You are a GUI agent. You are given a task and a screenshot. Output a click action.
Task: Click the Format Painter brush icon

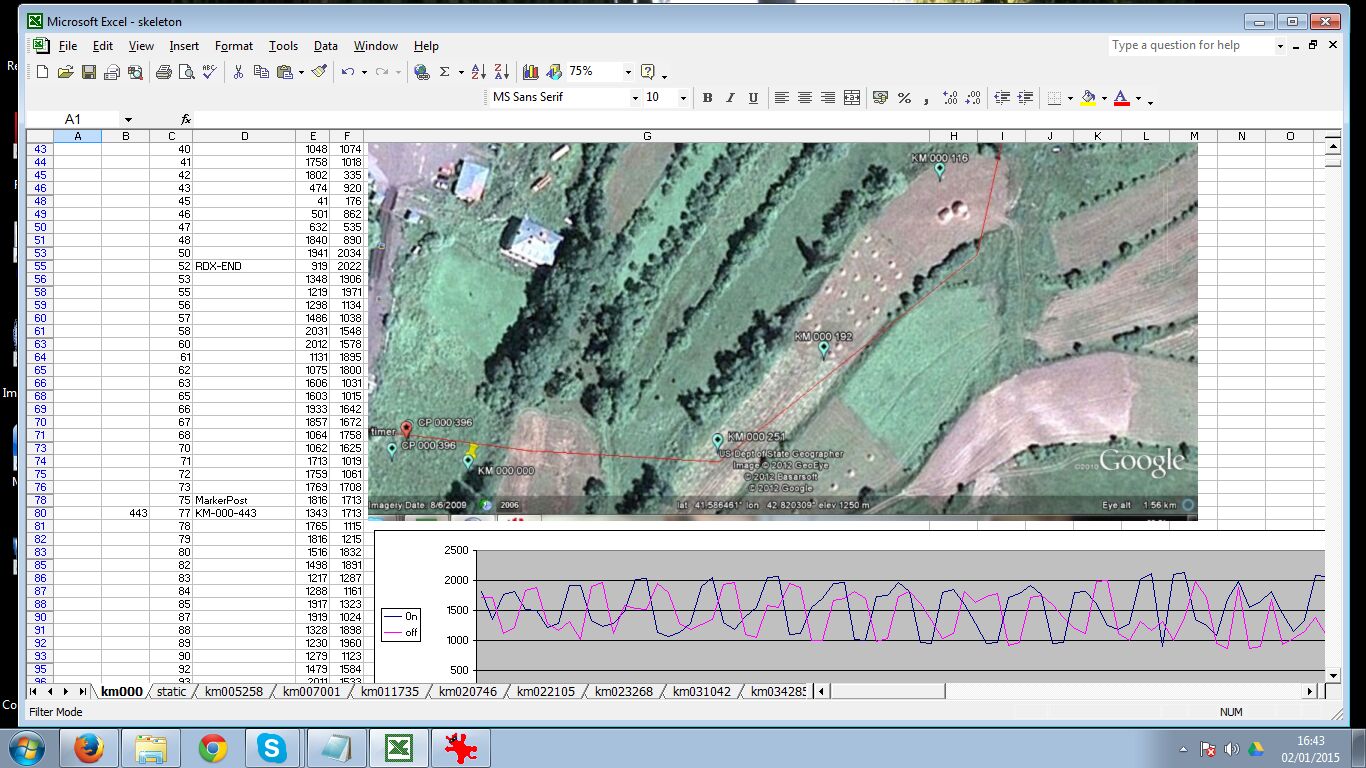(x=319, y=72)
